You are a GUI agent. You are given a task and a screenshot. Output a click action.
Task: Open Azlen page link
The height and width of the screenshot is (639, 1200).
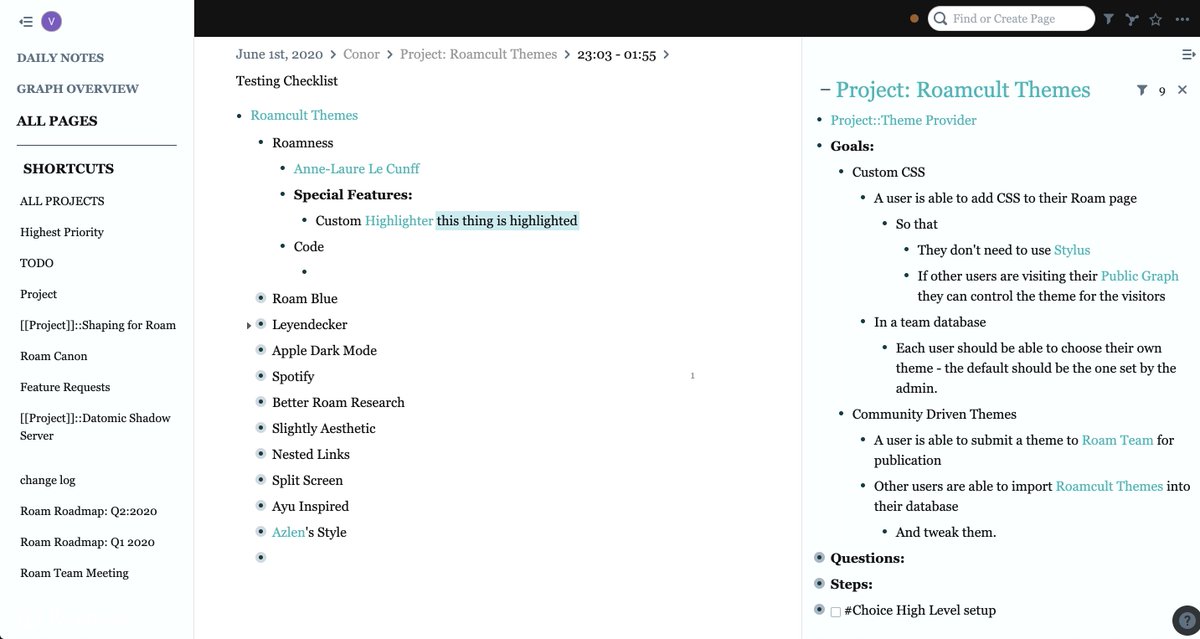coord(289,532)
